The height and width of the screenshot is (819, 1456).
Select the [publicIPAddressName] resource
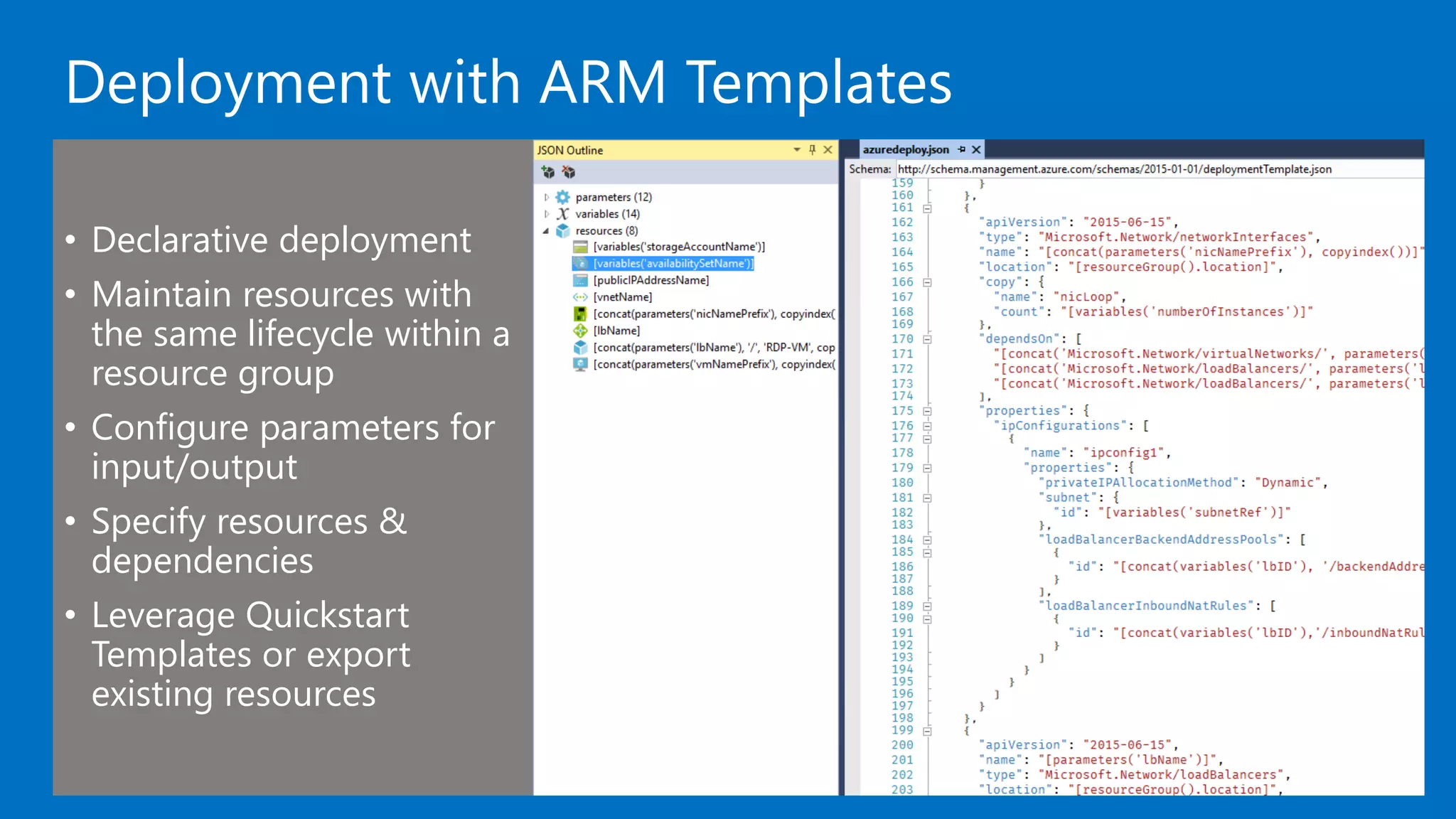(651, 280)
